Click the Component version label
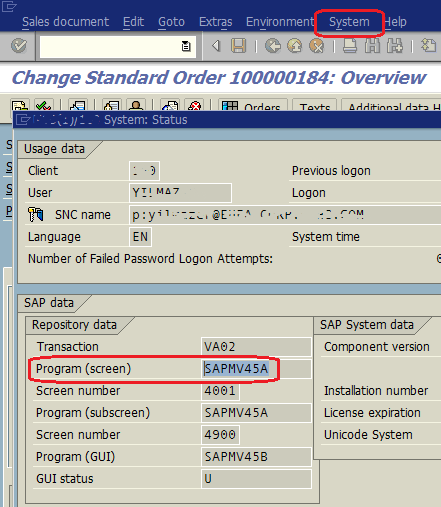441x507 pixels. 377,347
